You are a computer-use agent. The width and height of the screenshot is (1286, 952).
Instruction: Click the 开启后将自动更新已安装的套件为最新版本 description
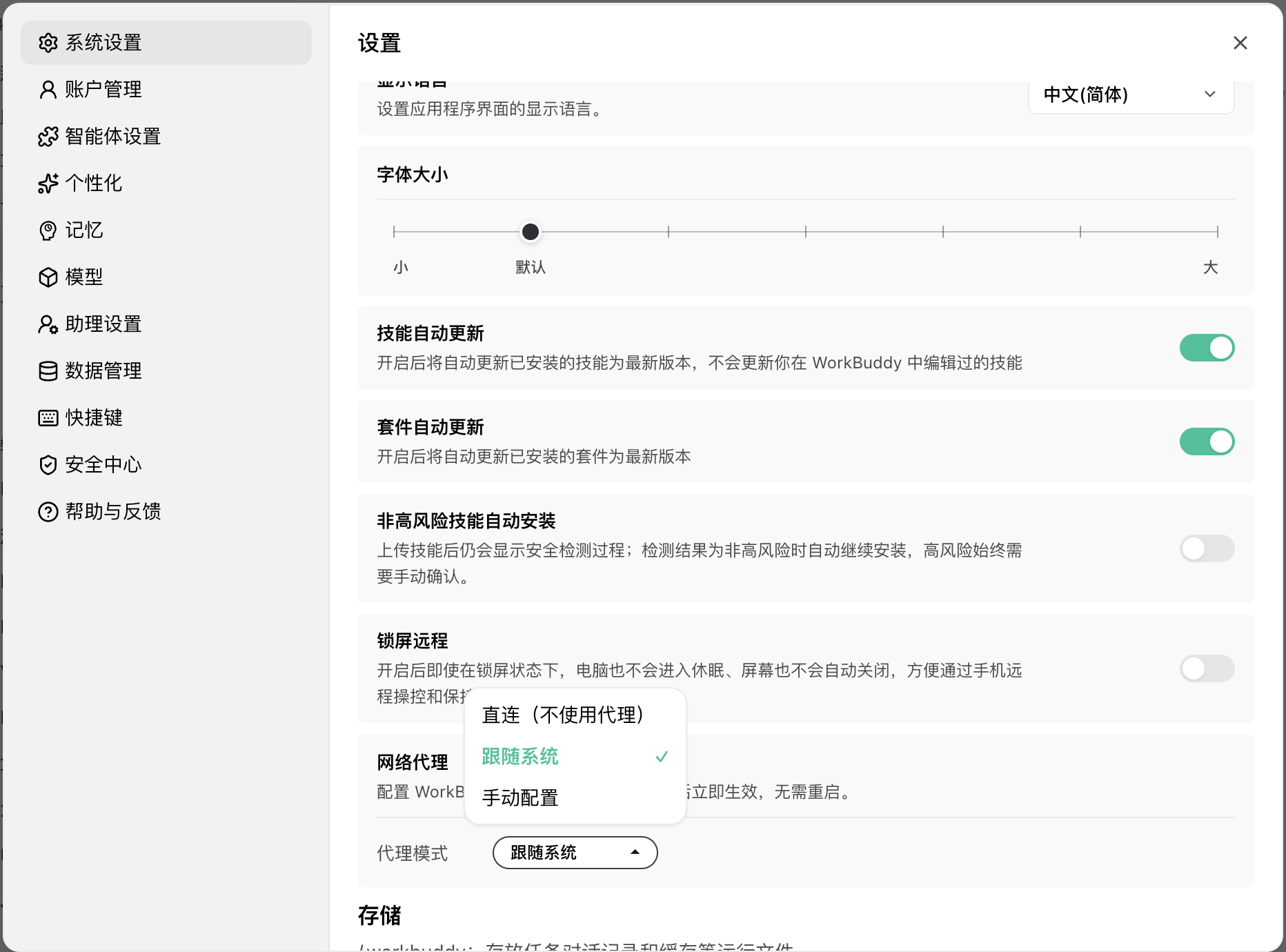pos(534,457)
